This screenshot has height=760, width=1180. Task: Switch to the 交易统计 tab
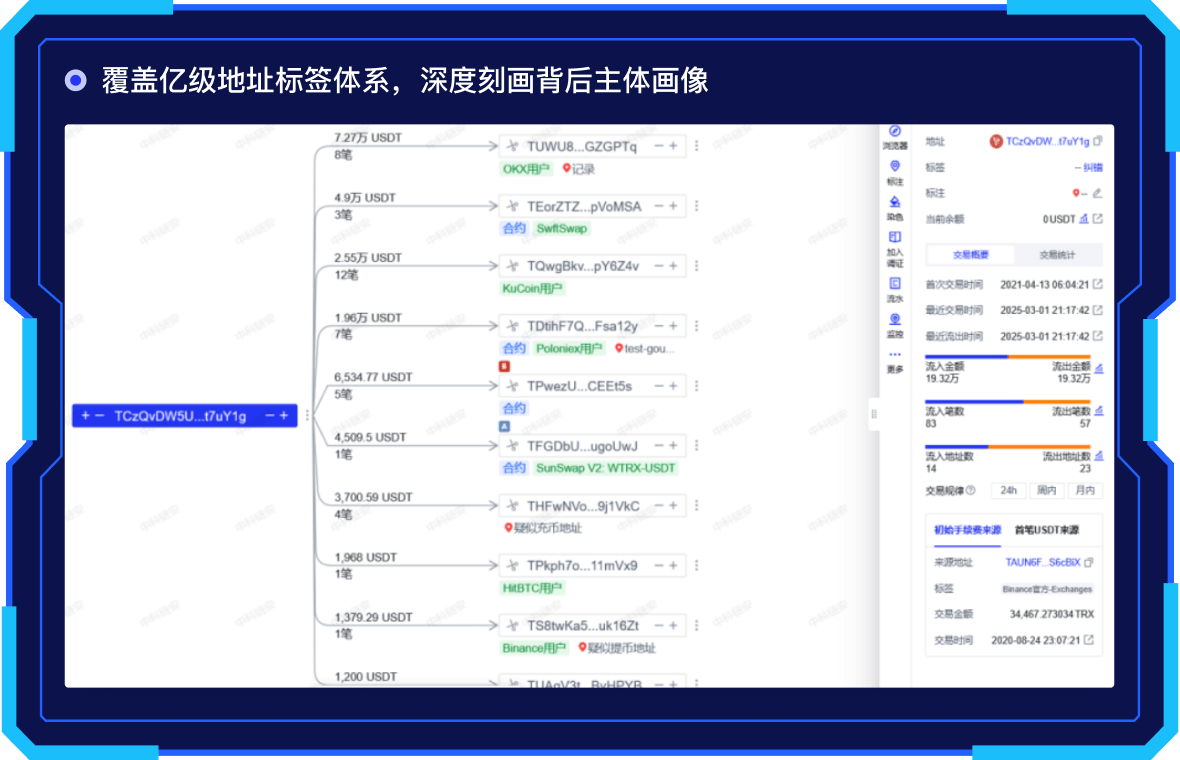coord(1058,255)
